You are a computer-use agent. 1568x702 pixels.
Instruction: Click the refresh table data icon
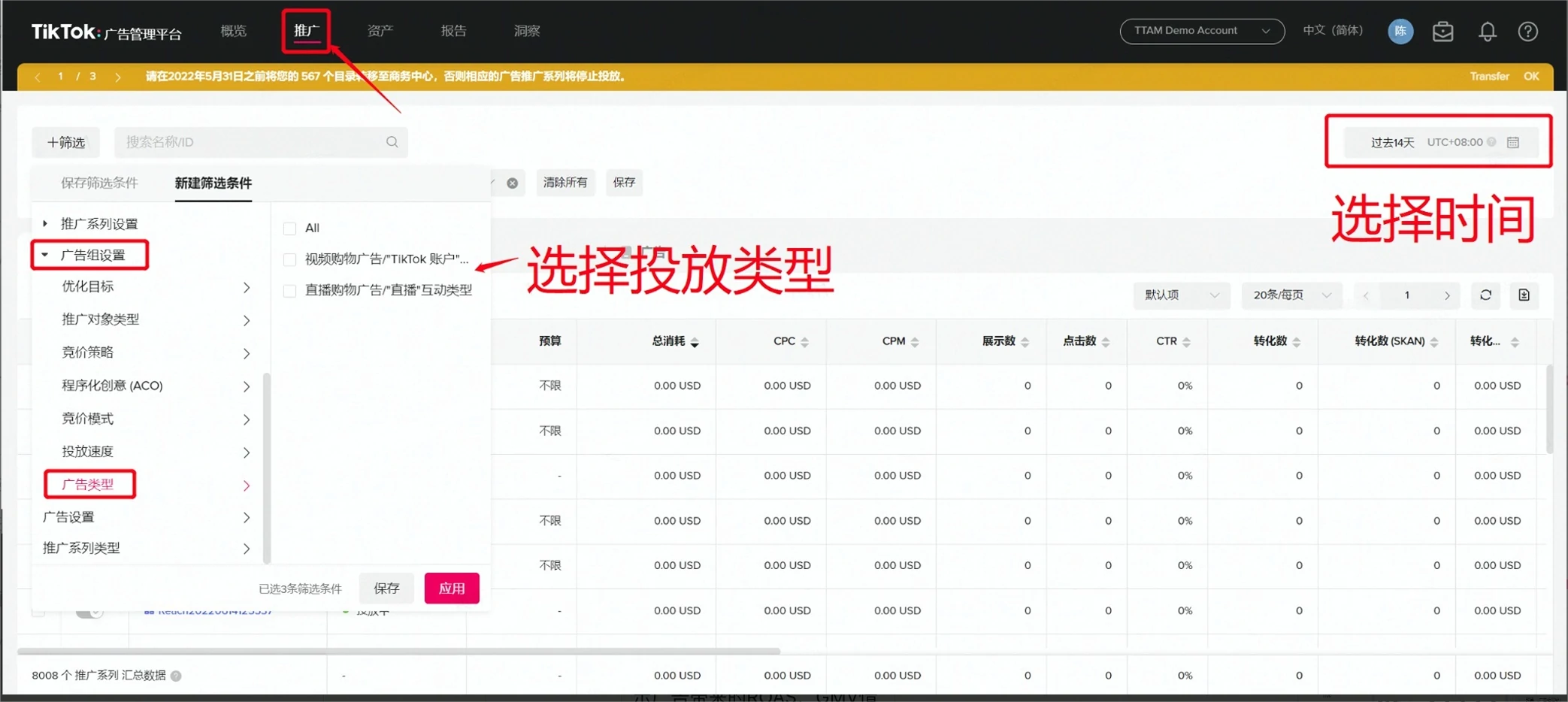click(1485, 295)
